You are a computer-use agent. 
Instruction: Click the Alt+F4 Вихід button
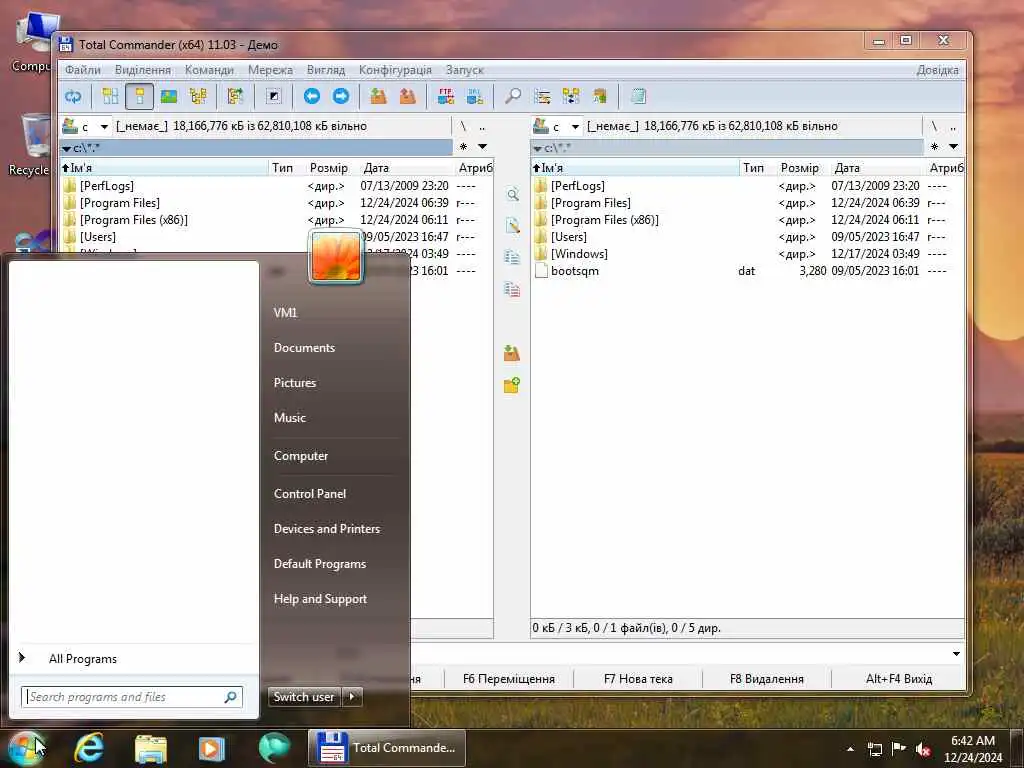point(899,679)
